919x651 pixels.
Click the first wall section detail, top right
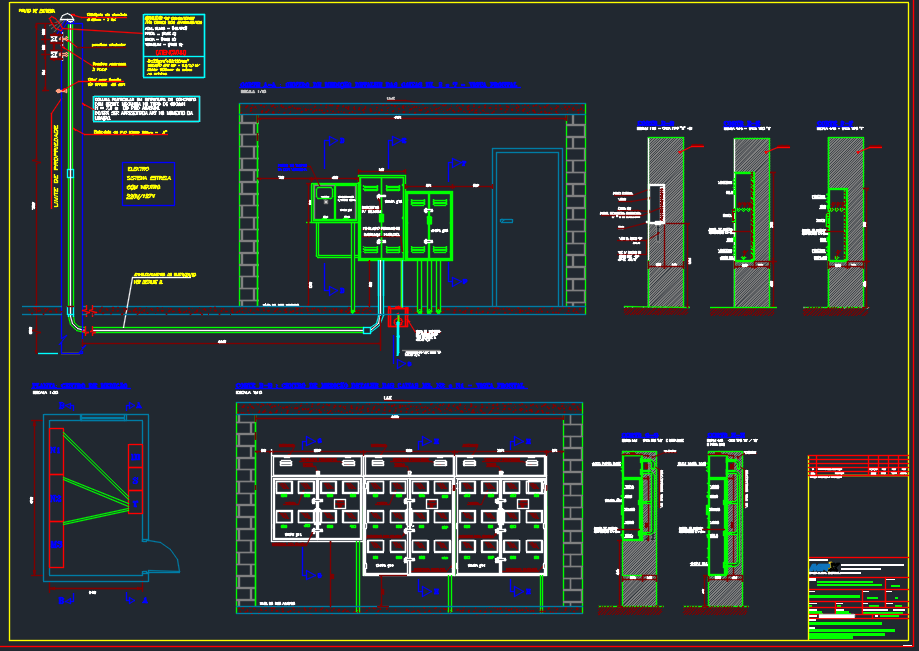coord(664,222)
